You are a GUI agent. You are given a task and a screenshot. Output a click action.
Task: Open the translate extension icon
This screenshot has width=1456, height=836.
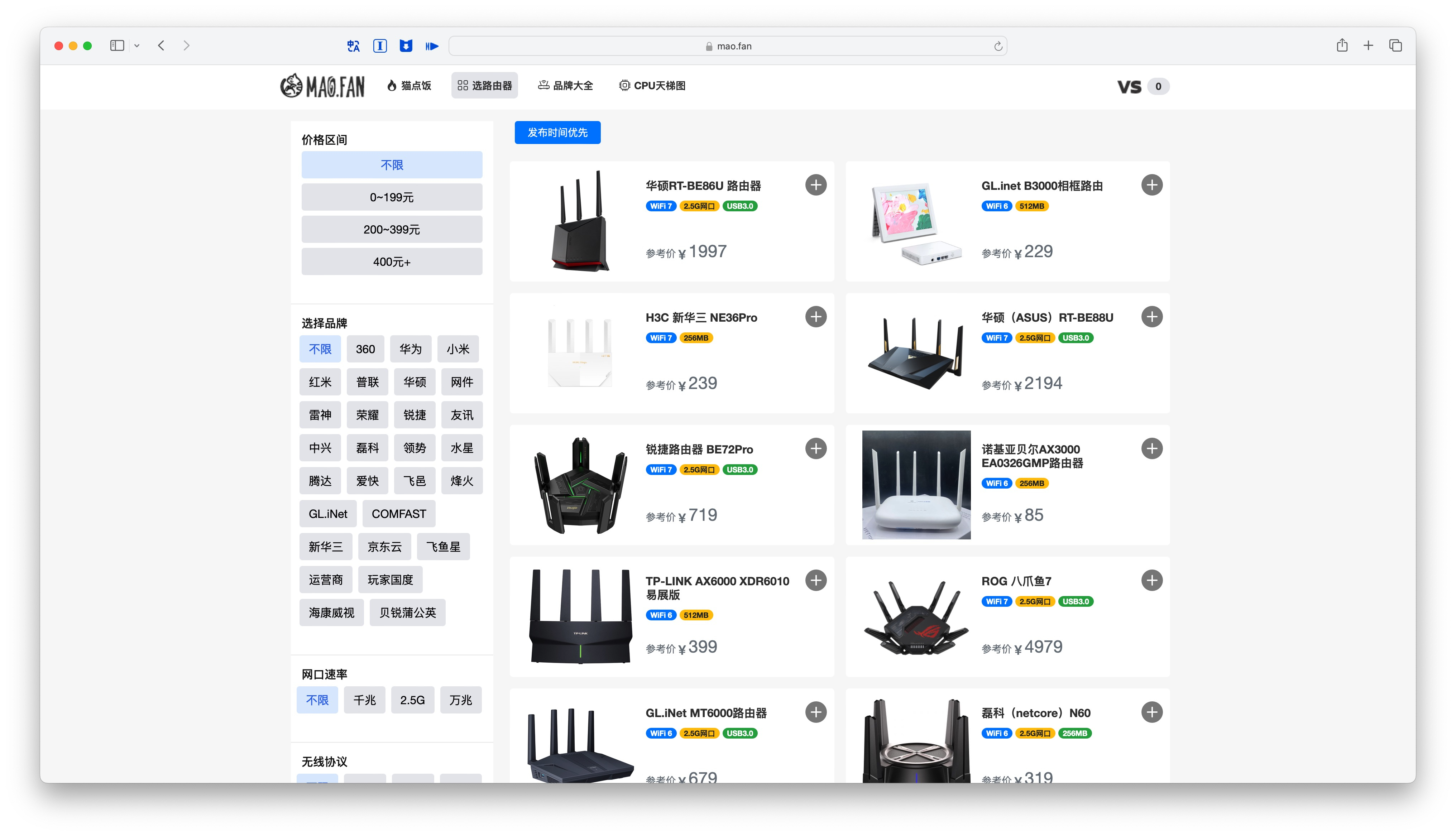354,46
